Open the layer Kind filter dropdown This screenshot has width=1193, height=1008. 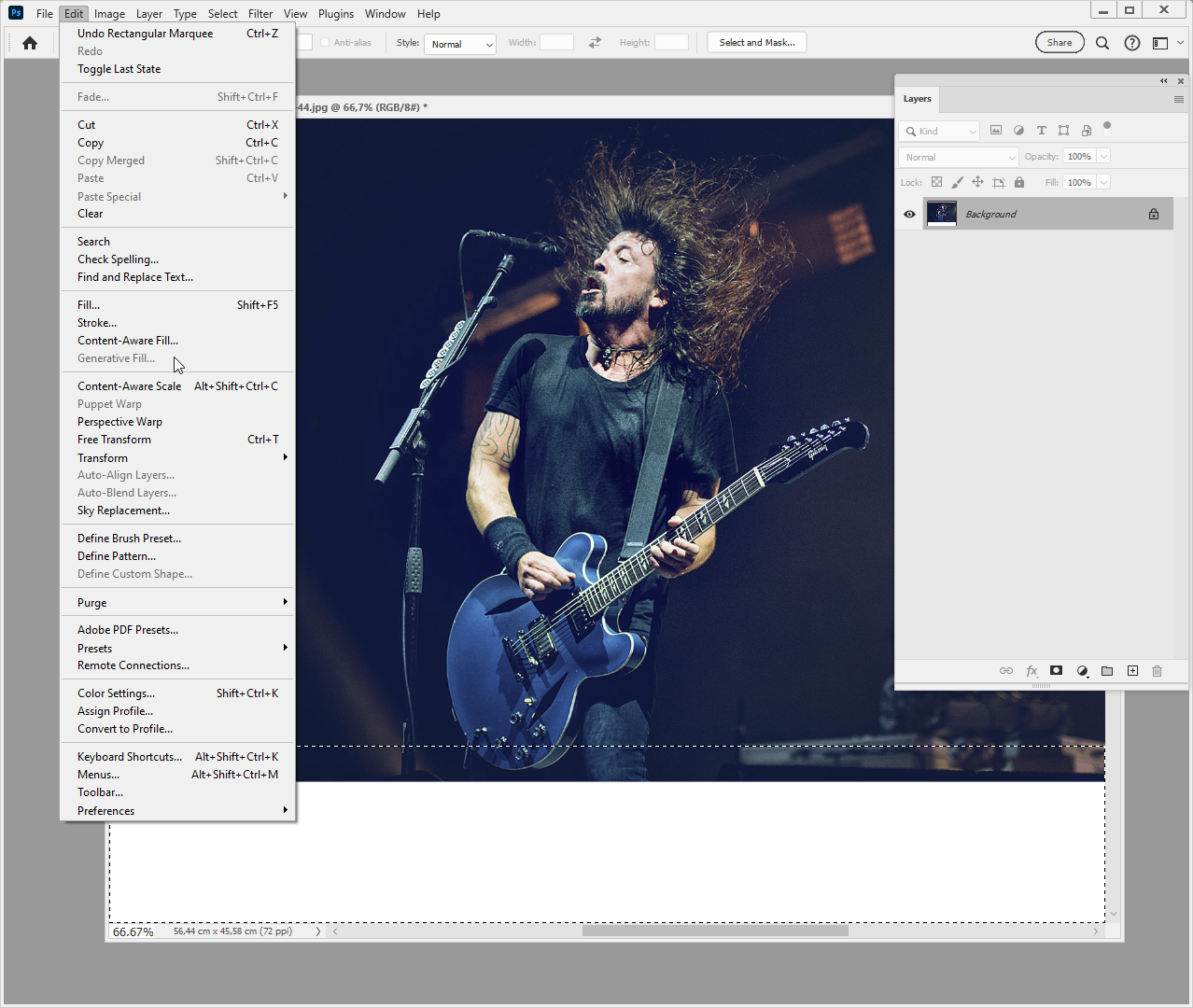click(940, 131)
